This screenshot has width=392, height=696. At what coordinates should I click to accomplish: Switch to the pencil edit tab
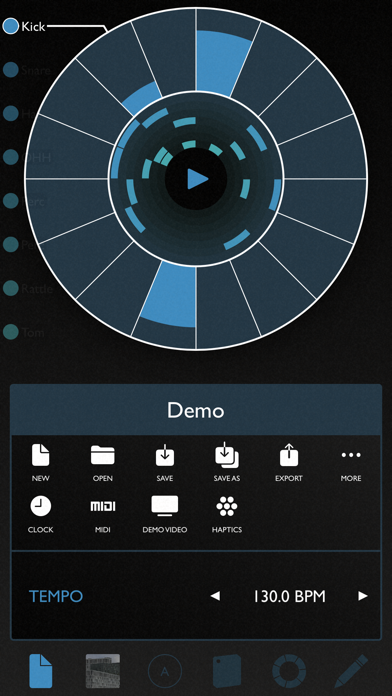[x=351, y=671]
